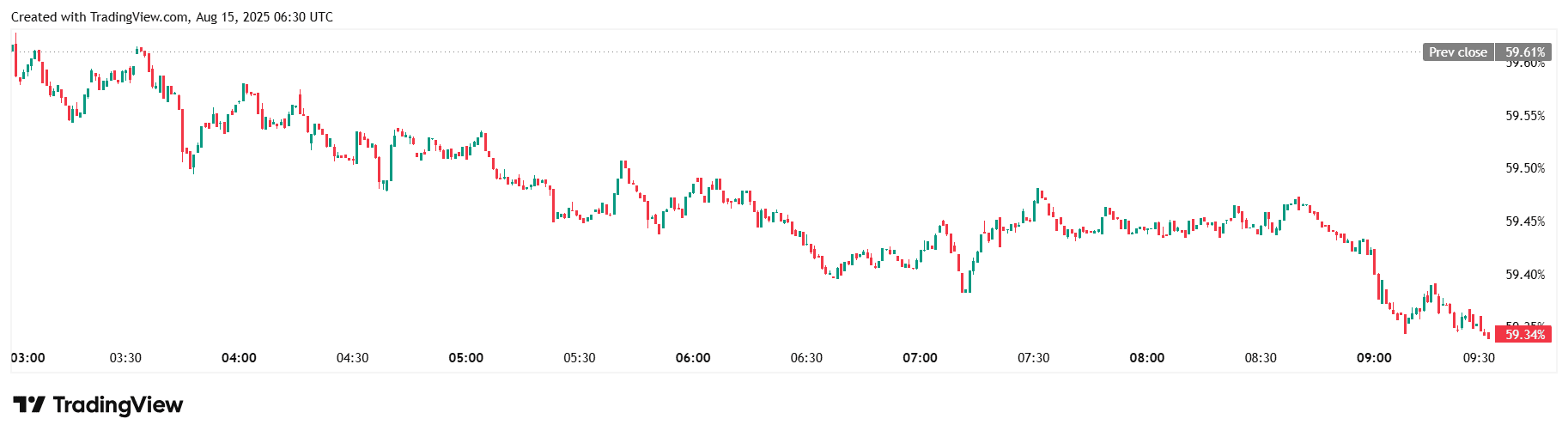The width and height of the screenshot is (1568, 437).
Task: Click the TradingView logo icon
Action: coord(28,404)
